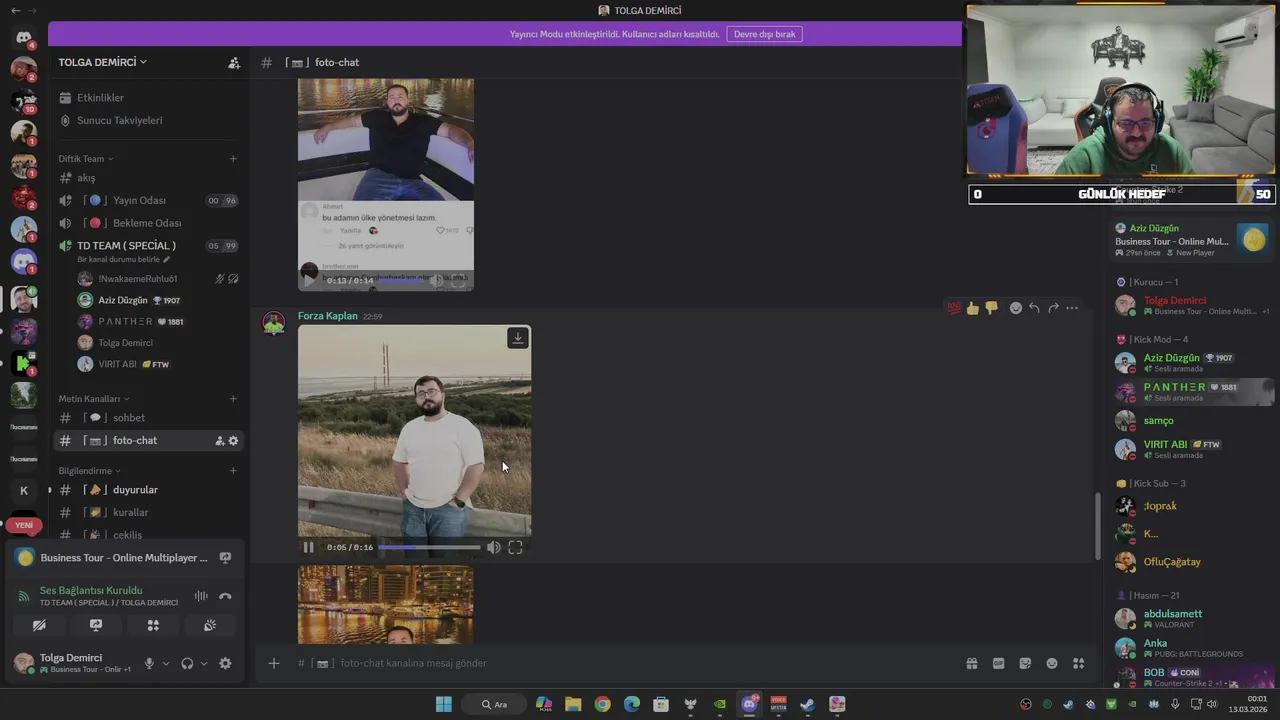Click Bir kanal durumu belirle link
This screenshot has width=1280, height=720.
[124, 259]
